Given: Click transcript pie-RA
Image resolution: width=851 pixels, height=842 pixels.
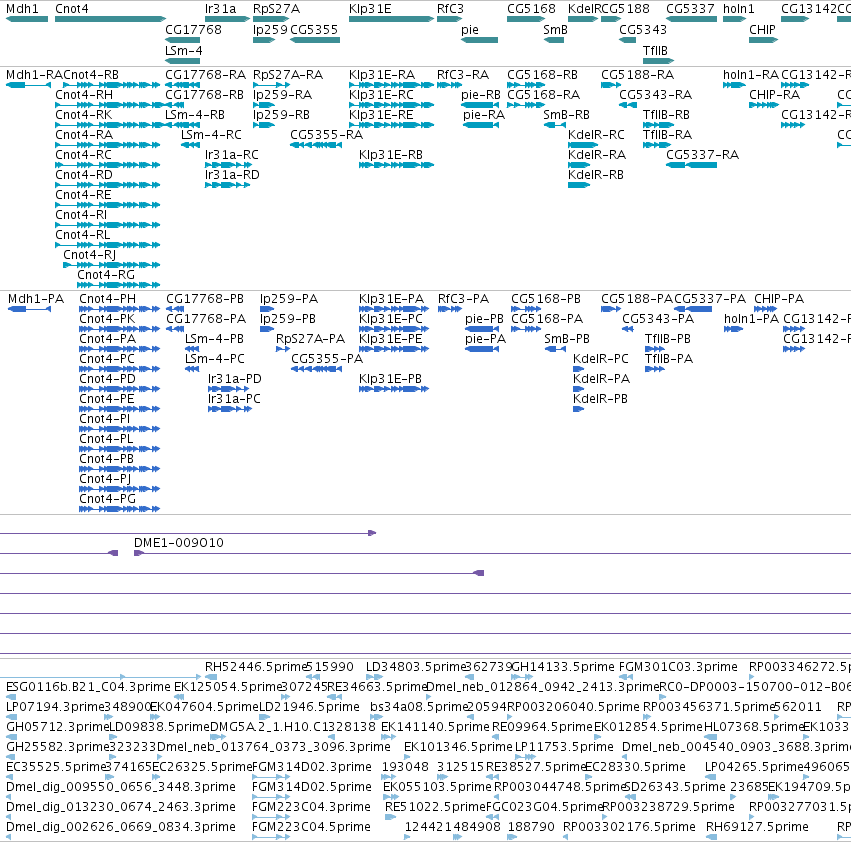Looking at the screenshot, I should pyautogui.click(x=484, y=115).
